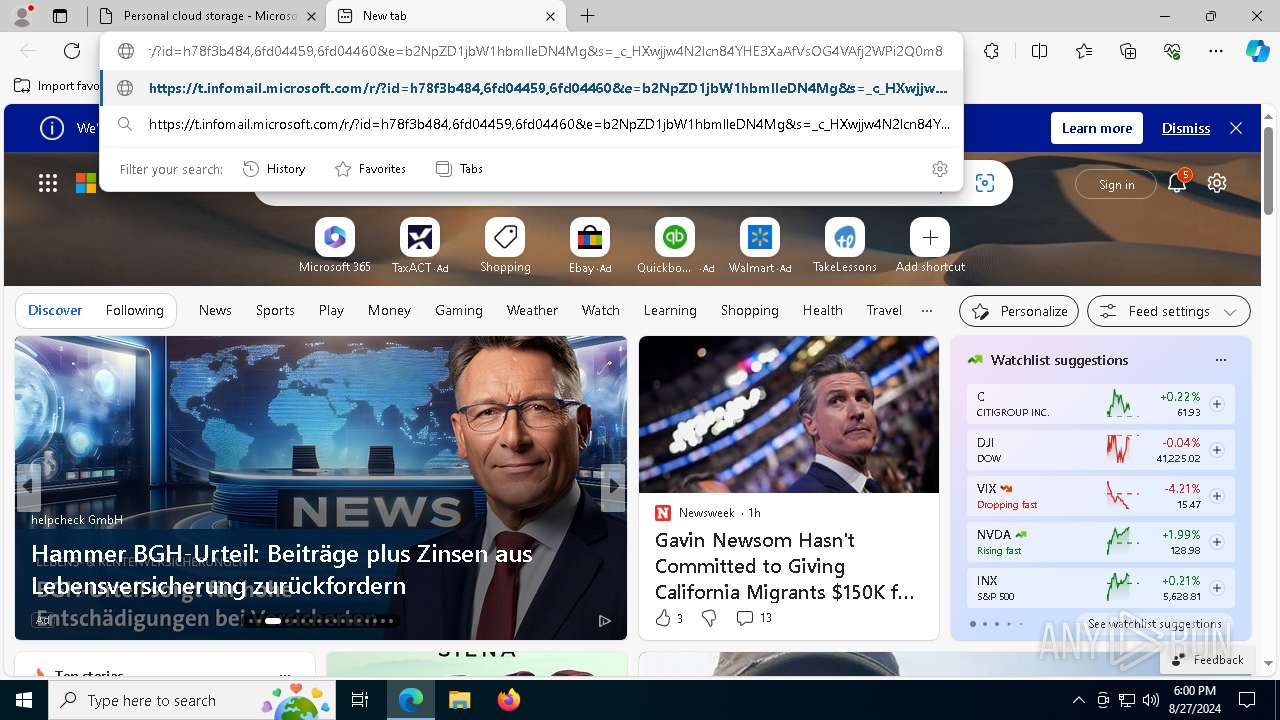The height and width of the screenshot is (720, 1280).
Task: Open the Money feed tab
Action: pyautogui.click(x=389, y=311)
